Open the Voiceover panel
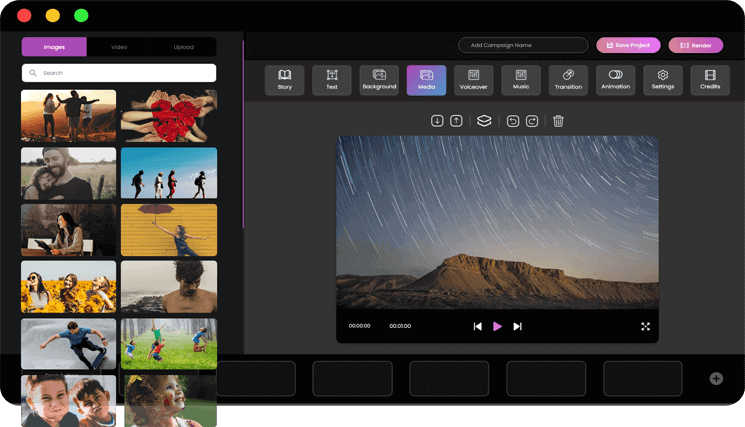 [473, 80]
